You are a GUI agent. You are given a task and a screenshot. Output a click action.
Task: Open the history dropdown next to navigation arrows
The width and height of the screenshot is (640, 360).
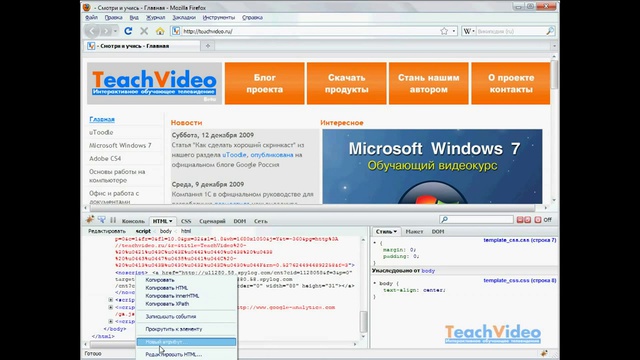tap(116, 31)
